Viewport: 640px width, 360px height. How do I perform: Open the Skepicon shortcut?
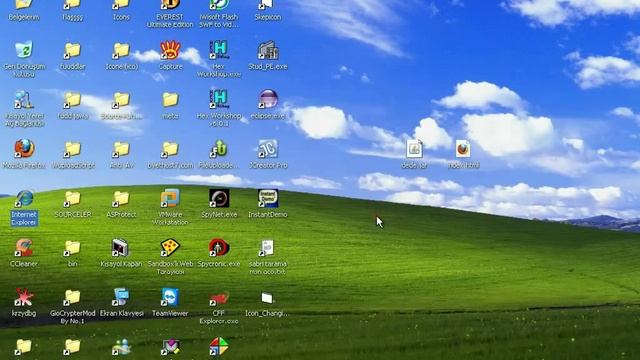tap(267, 5)
